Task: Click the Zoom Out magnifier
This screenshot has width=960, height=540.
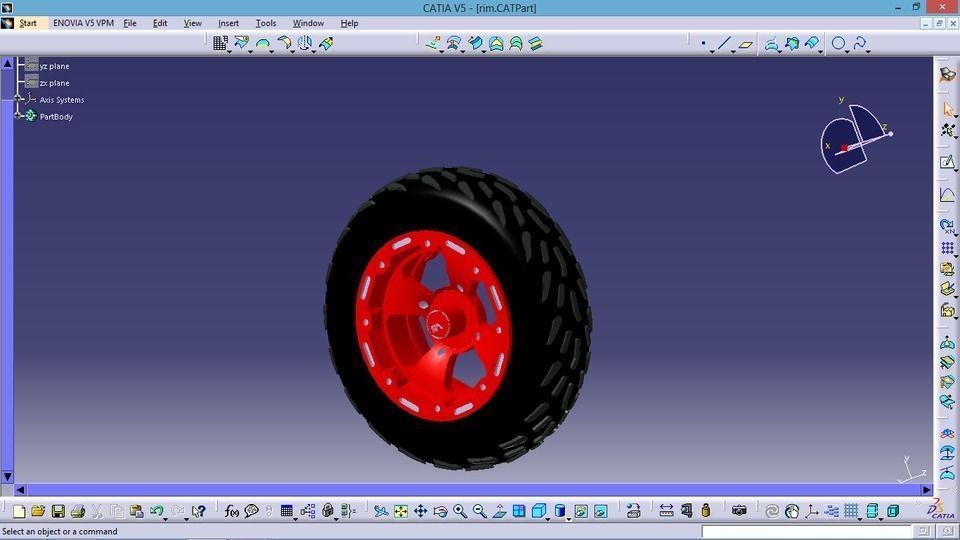Action: pyautogui.click(x=479, y=511)
